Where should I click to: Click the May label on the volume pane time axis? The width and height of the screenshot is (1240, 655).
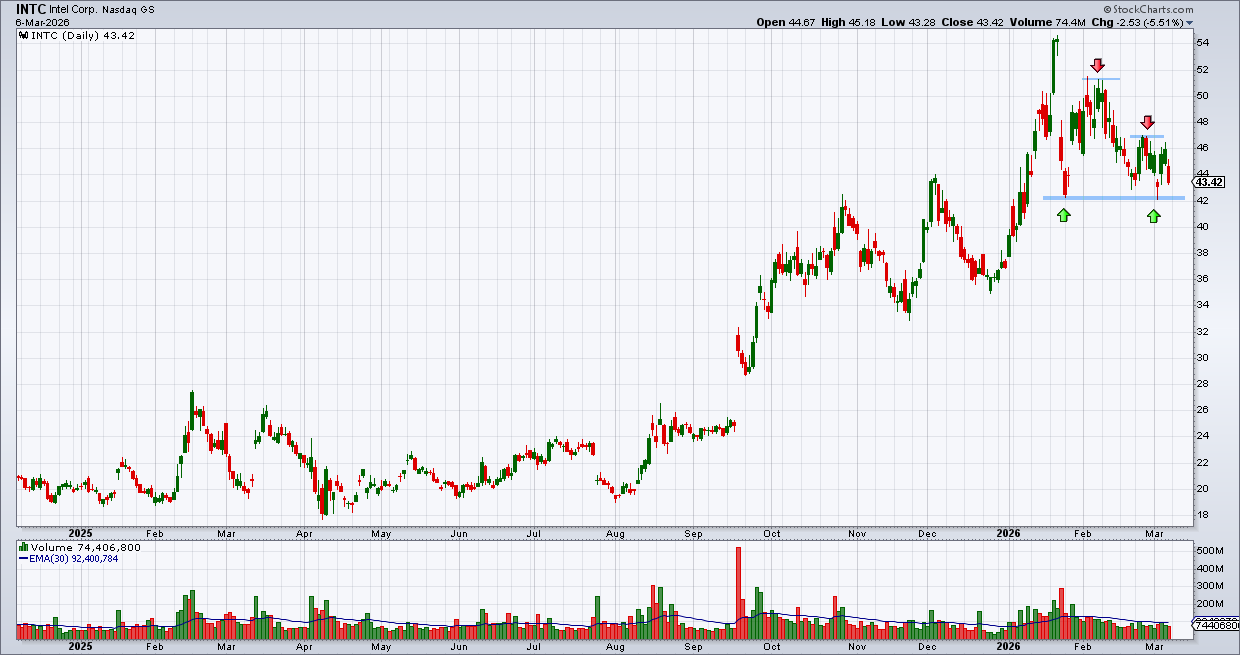[x=381, y=648]
